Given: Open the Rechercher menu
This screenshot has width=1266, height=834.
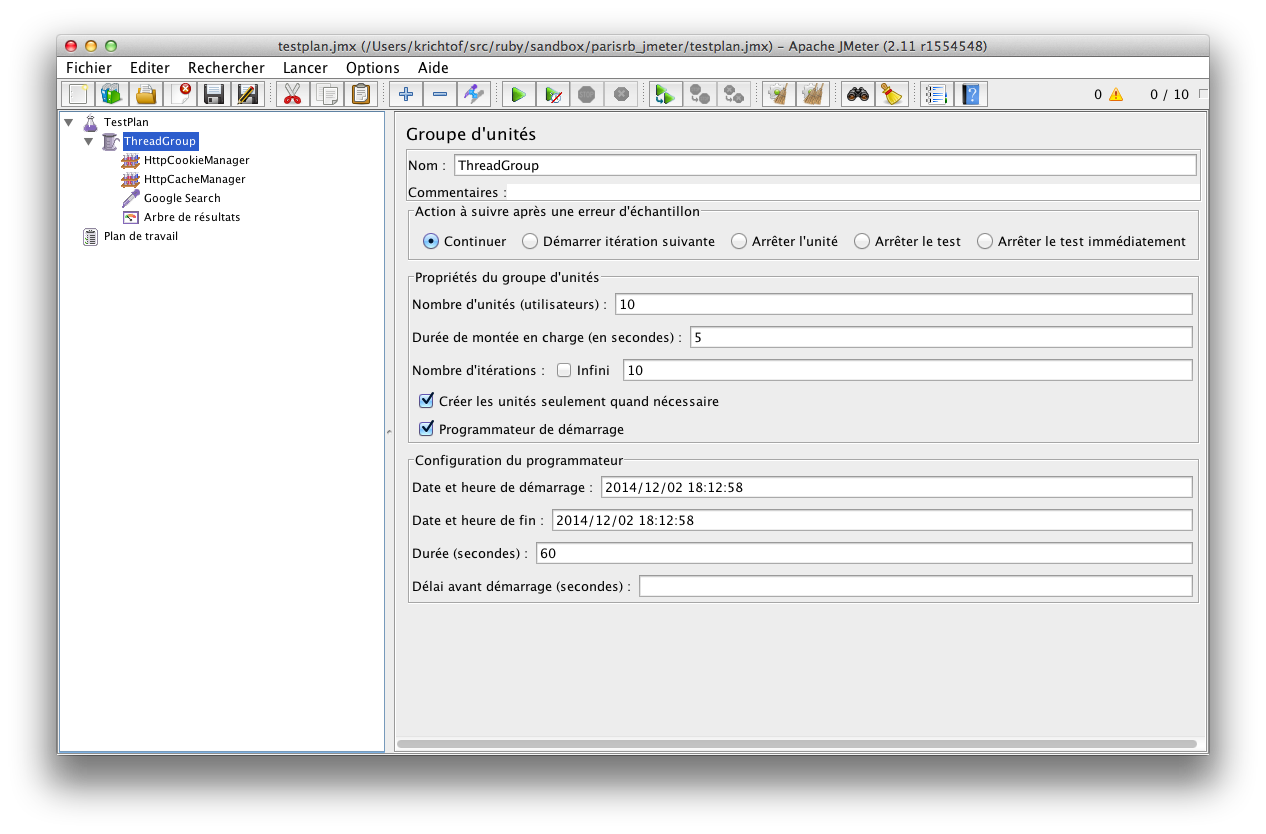Looking at the screenshot, I should coord(227,68).
